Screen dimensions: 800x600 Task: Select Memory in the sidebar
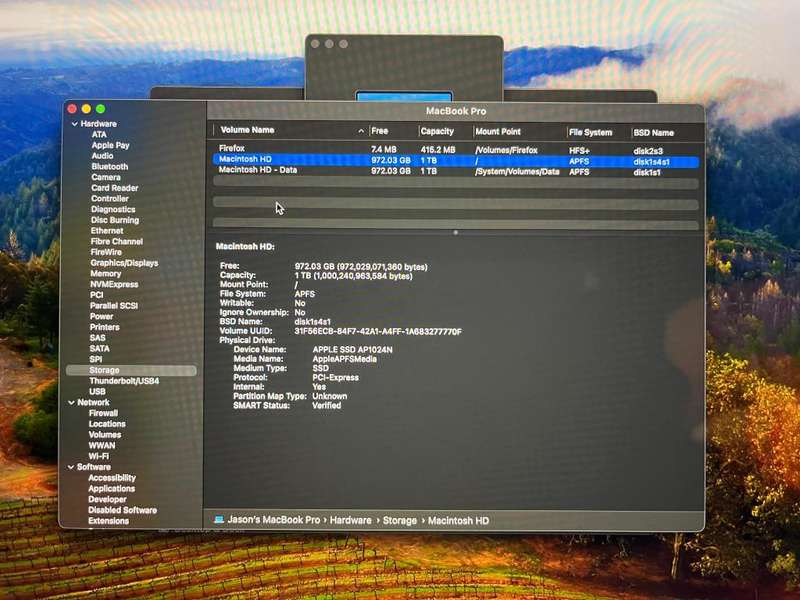[105, 274]
